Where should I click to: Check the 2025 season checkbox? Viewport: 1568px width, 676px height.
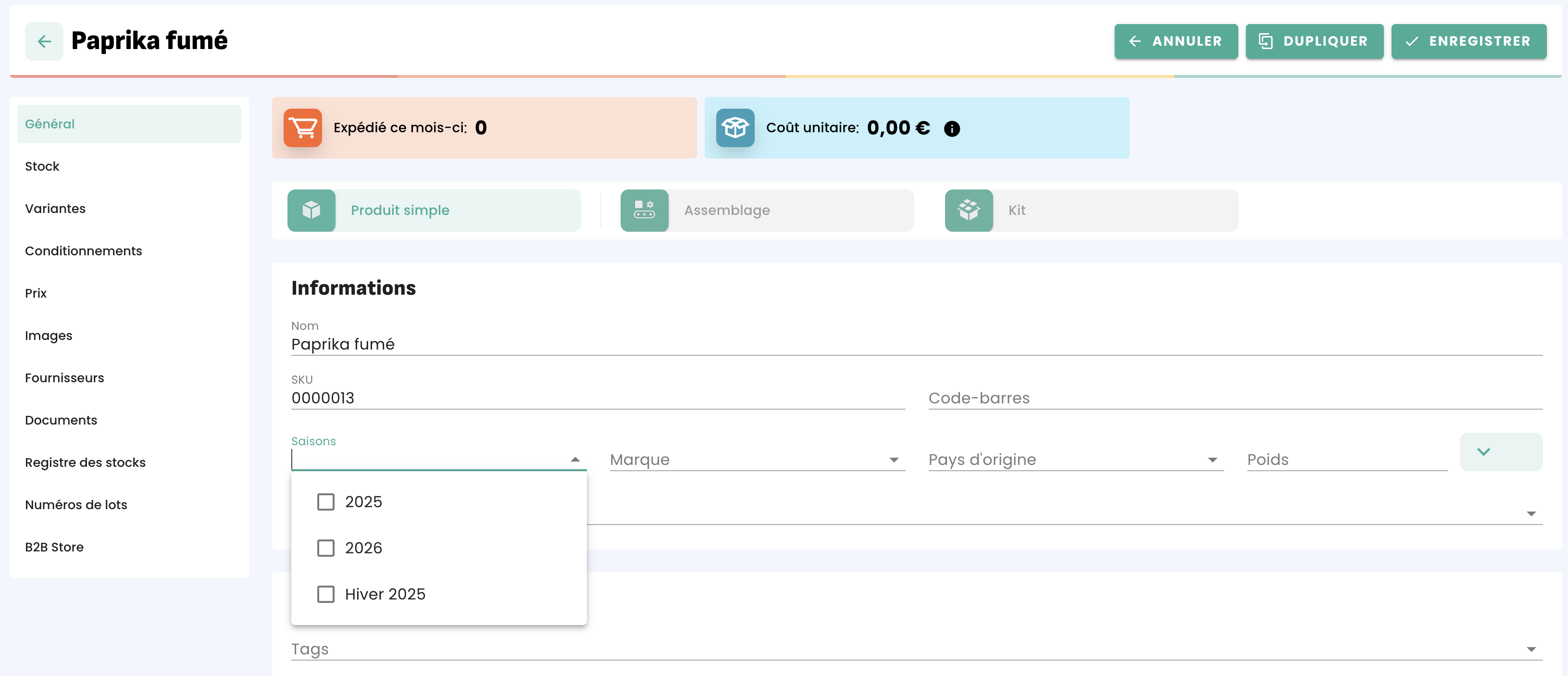[x=325, y=502]
